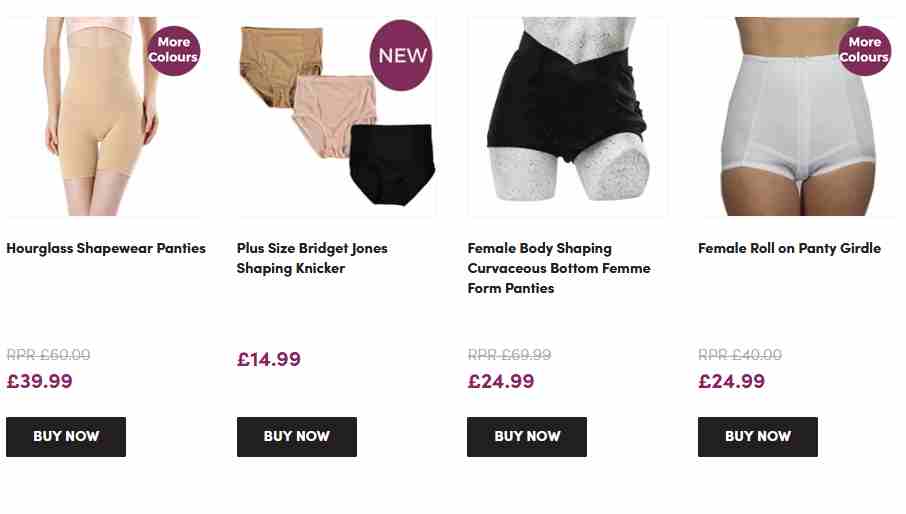Viewport: 906px width, 514px height.
Task: Buy Now for Bridget Jones Shaping Knicker
Action: pos(296,437)
